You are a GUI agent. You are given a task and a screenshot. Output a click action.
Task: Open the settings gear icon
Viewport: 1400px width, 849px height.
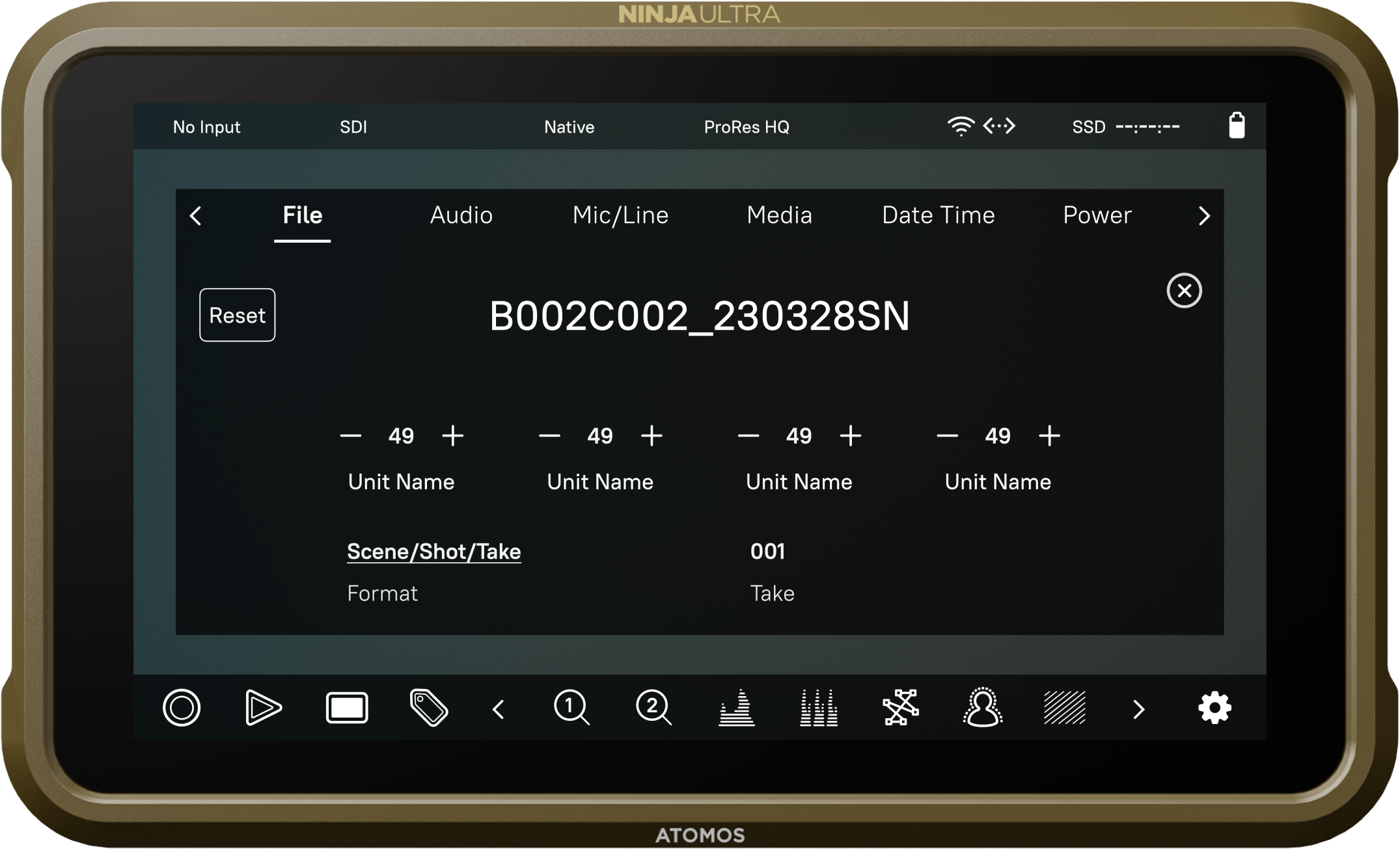(1215, 708)
